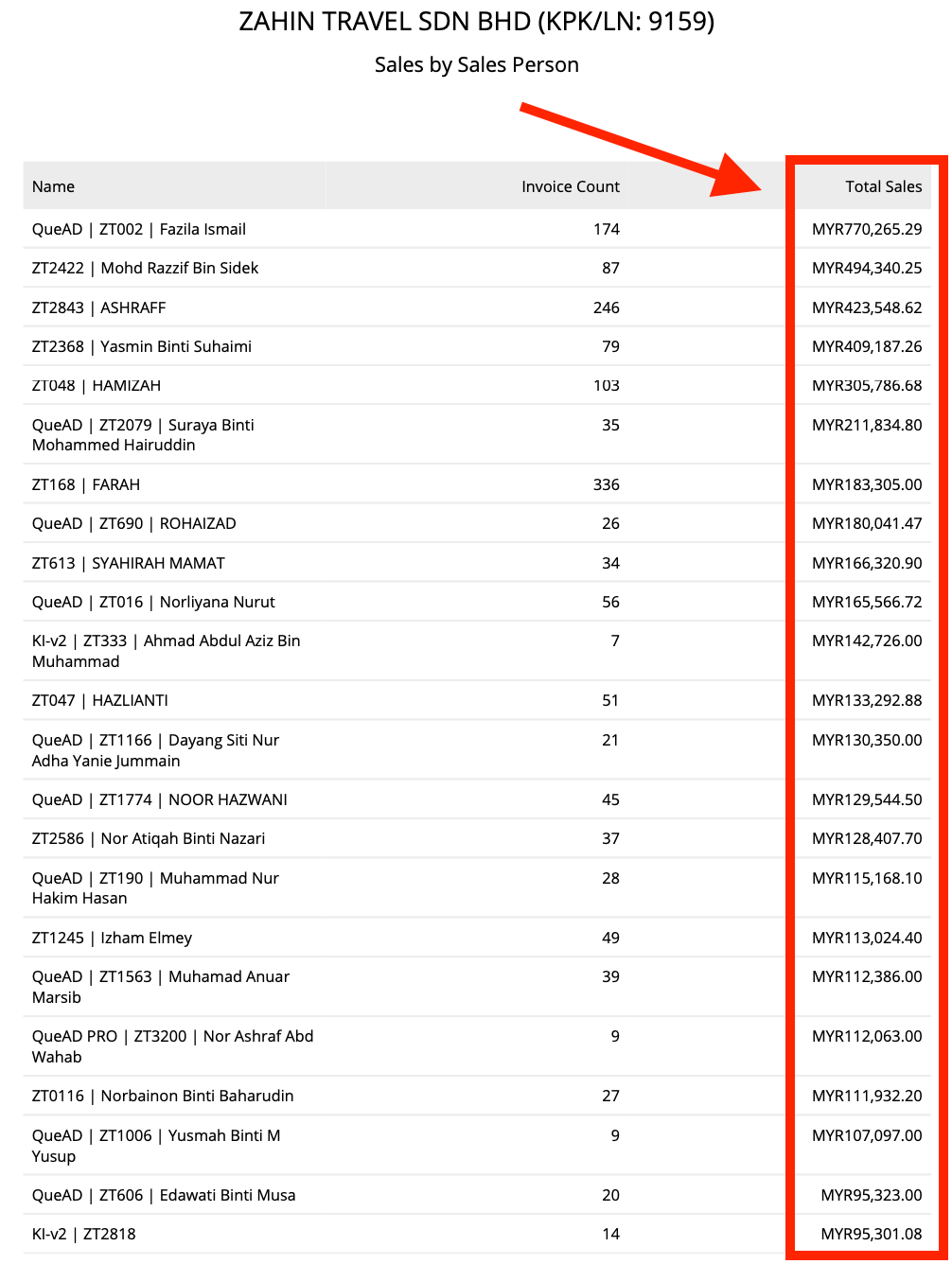Select the Norbainon Binti Baharudin name
This screenshot has width=952, height=1264.
[x=163, y=1096]
